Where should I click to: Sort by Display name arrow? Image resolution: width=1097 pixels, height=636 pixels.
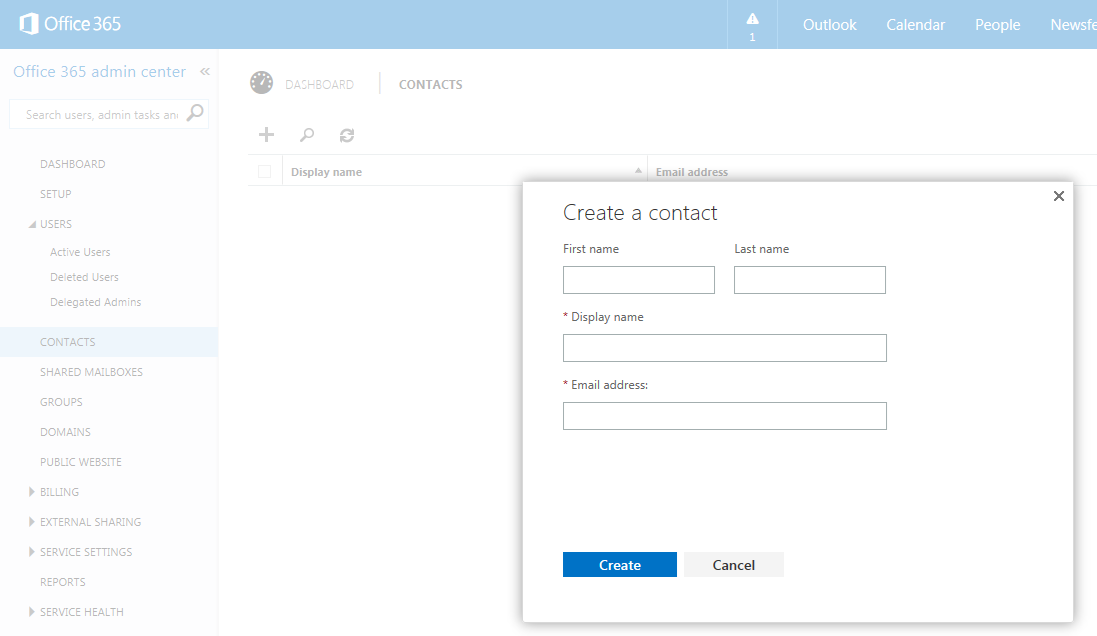click(x=638, y=171)
